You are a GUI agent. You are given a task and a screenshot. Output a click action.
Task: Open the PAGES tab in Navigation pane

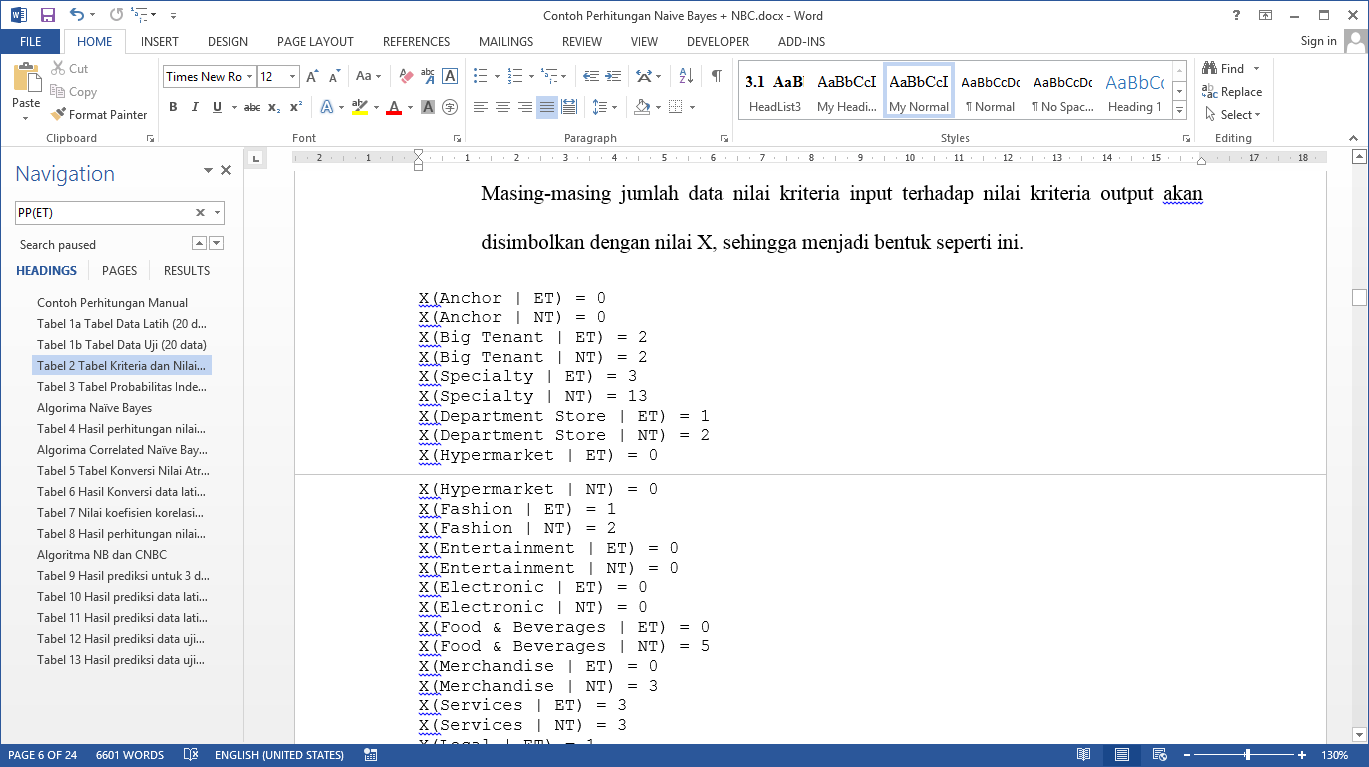pyautogui.click(x=119, y=271)
